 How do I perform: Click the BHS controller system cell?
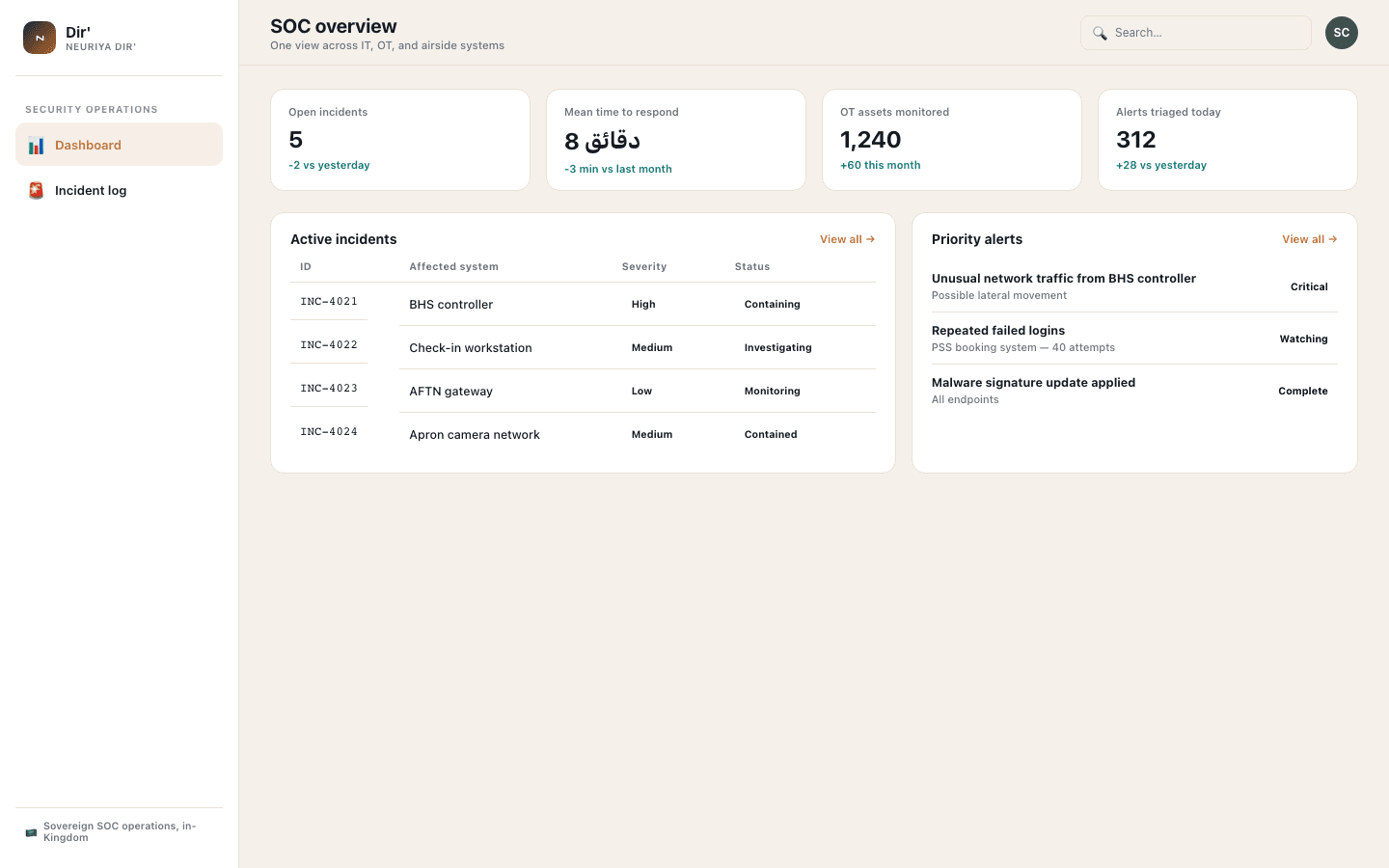point(450,305)
